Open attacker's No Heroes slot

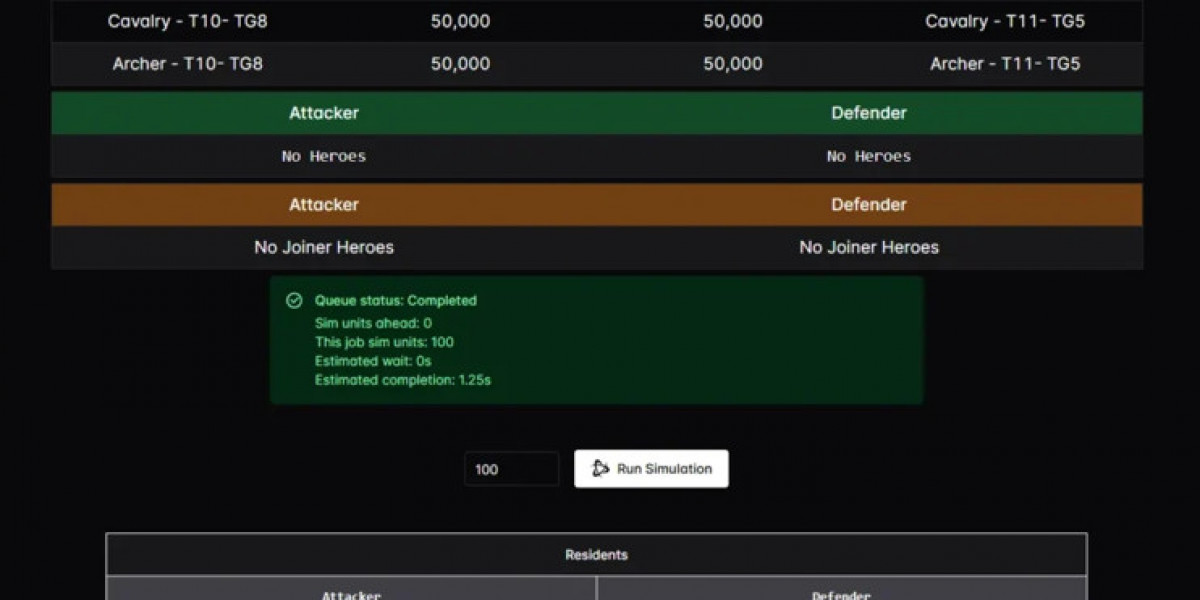(324, 156)
